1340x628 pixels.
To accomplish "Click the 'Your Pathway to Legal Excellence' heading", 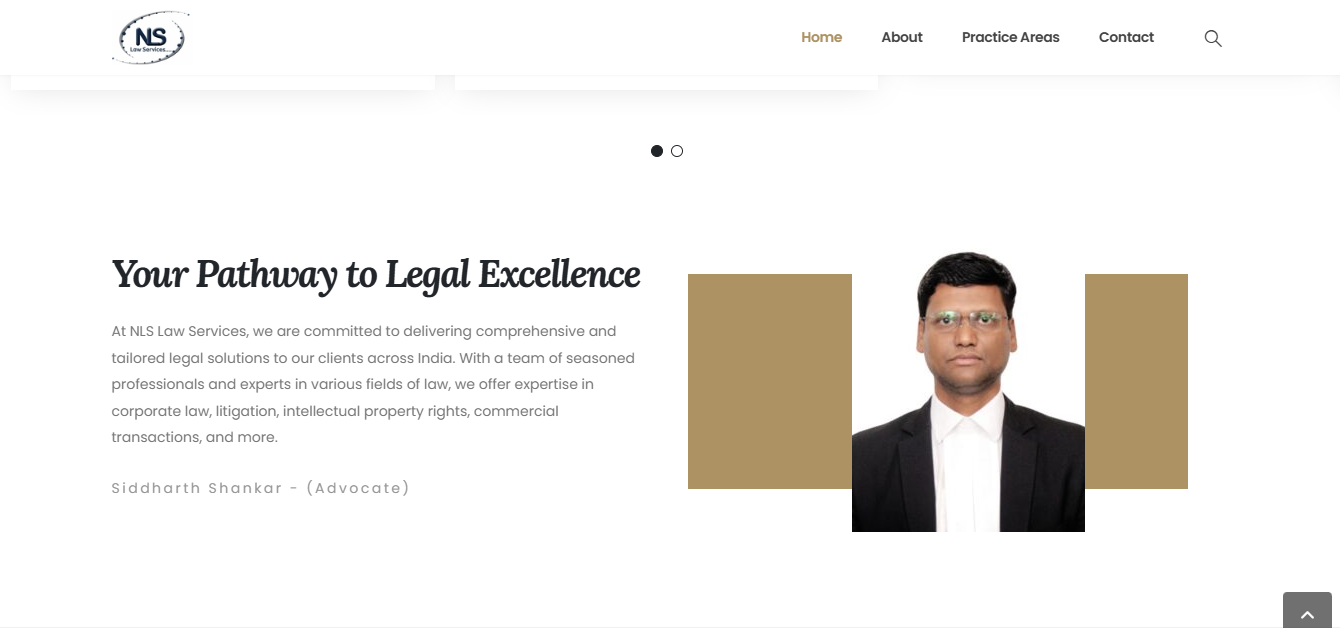I will 376,274.
